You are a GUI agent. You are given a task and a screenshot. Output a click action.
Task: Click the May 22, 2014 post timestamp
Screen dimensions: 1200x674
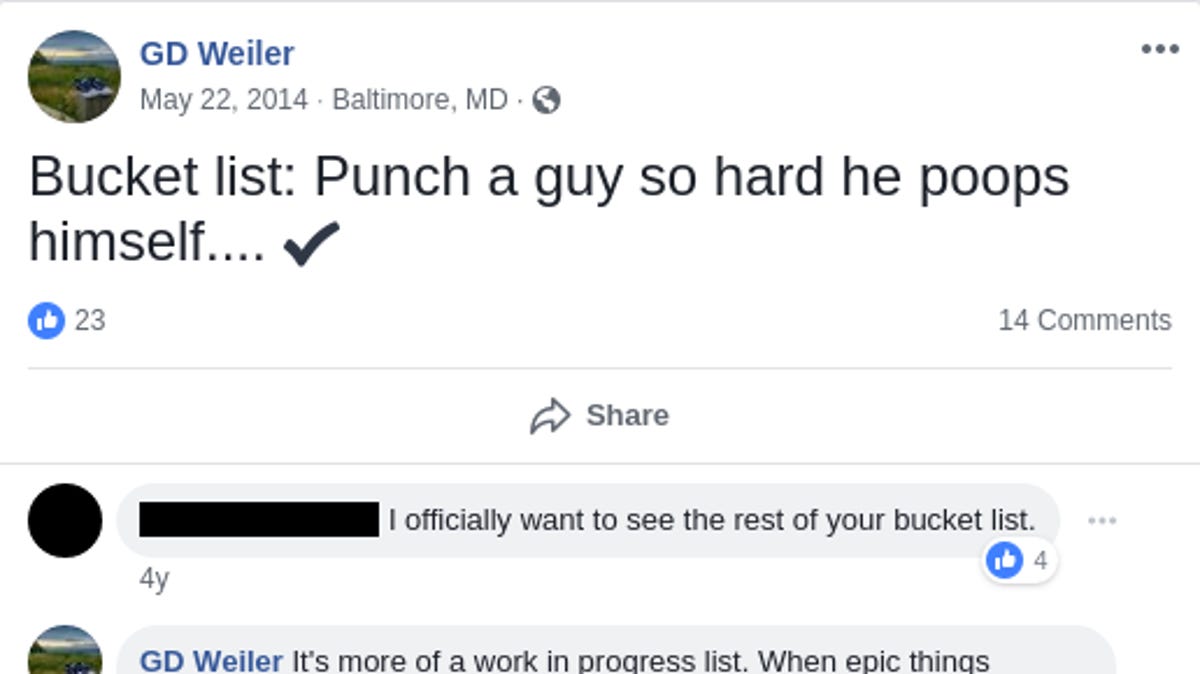point(224,100)
